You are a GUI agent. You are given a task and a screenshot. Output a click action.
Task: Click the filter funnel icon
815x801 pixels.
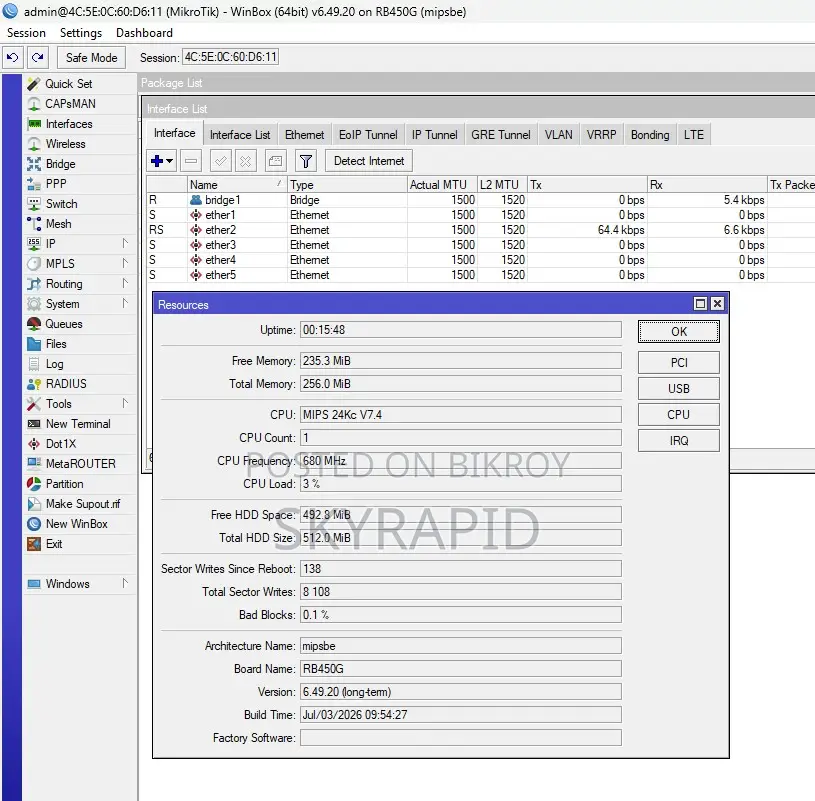coord(306,161)
